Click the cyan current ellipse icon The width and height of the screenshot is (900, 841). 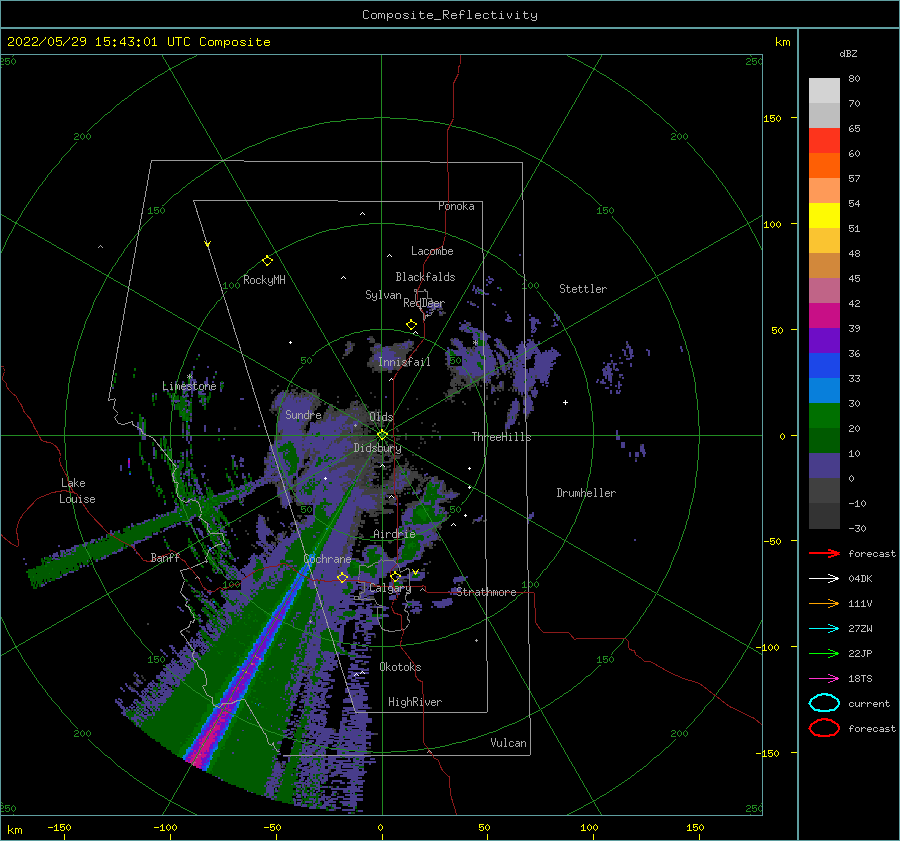(824, 703)
